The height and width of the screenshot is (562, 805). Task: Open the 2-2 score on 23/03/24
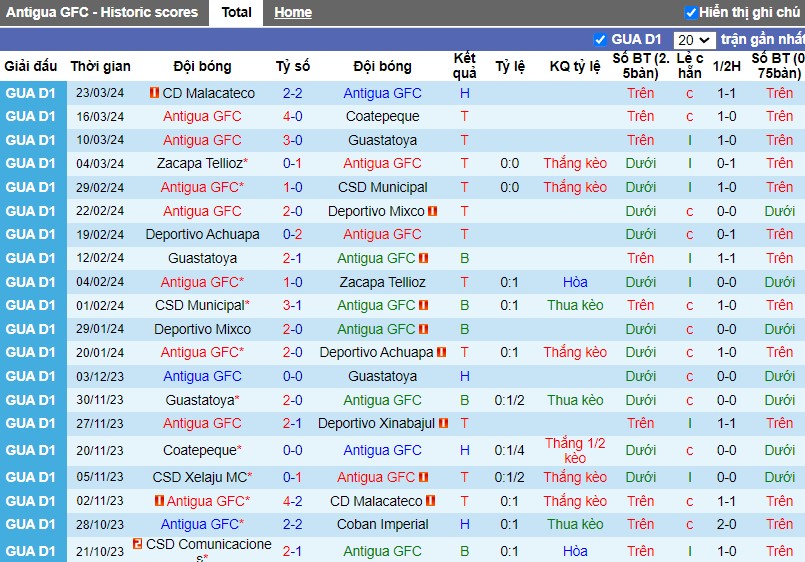(293, 93)
